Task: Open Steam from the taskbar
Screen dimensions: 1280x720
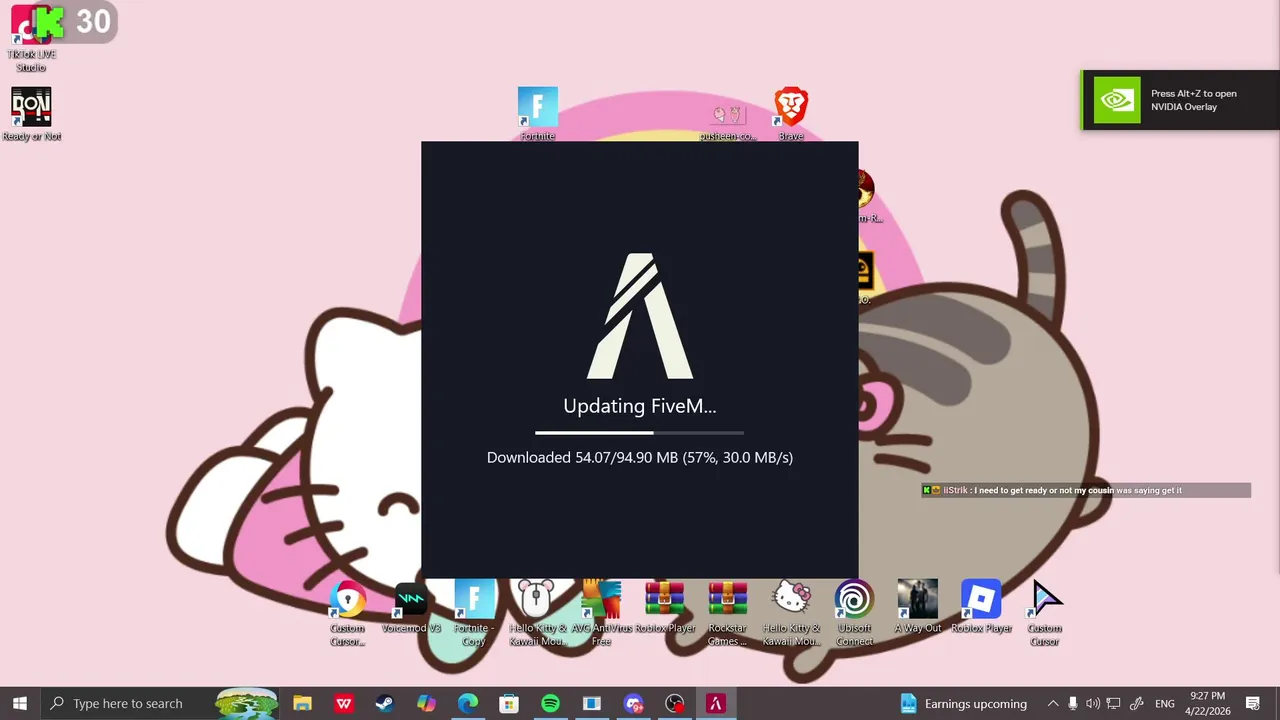Action: point(385,703)
